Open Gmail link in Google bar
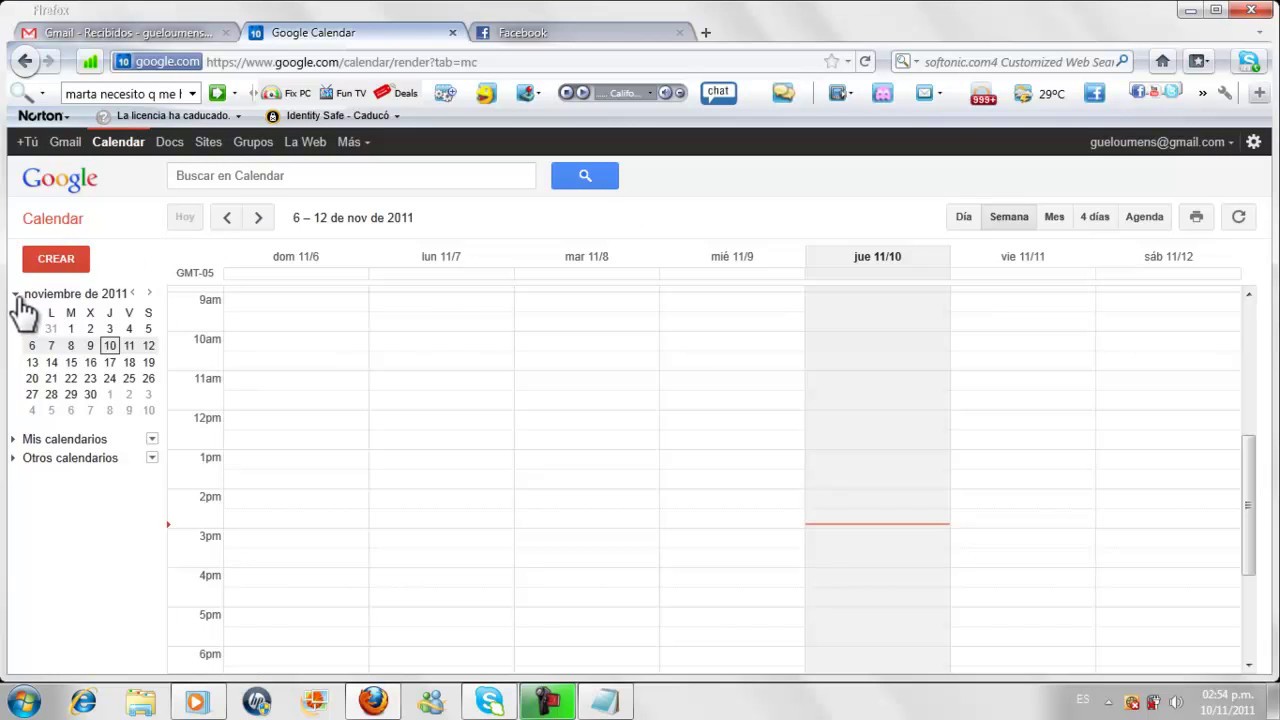This screenshot has height=720, width=1280. (65, 142)
